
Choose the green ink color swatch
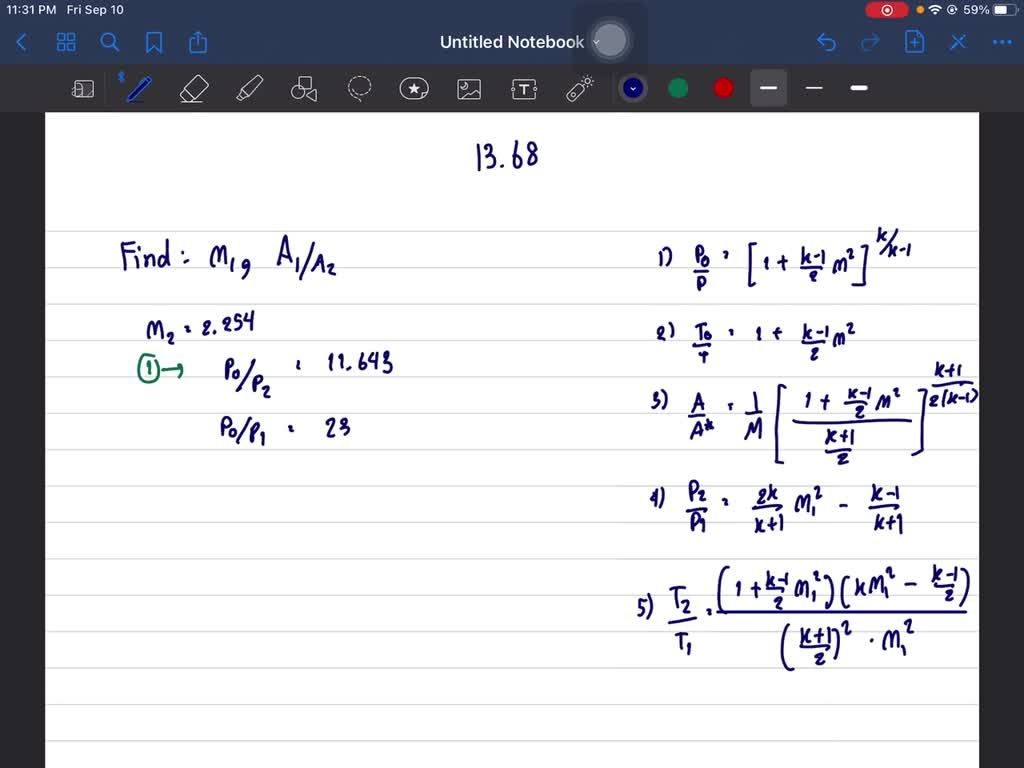point(678,88)
